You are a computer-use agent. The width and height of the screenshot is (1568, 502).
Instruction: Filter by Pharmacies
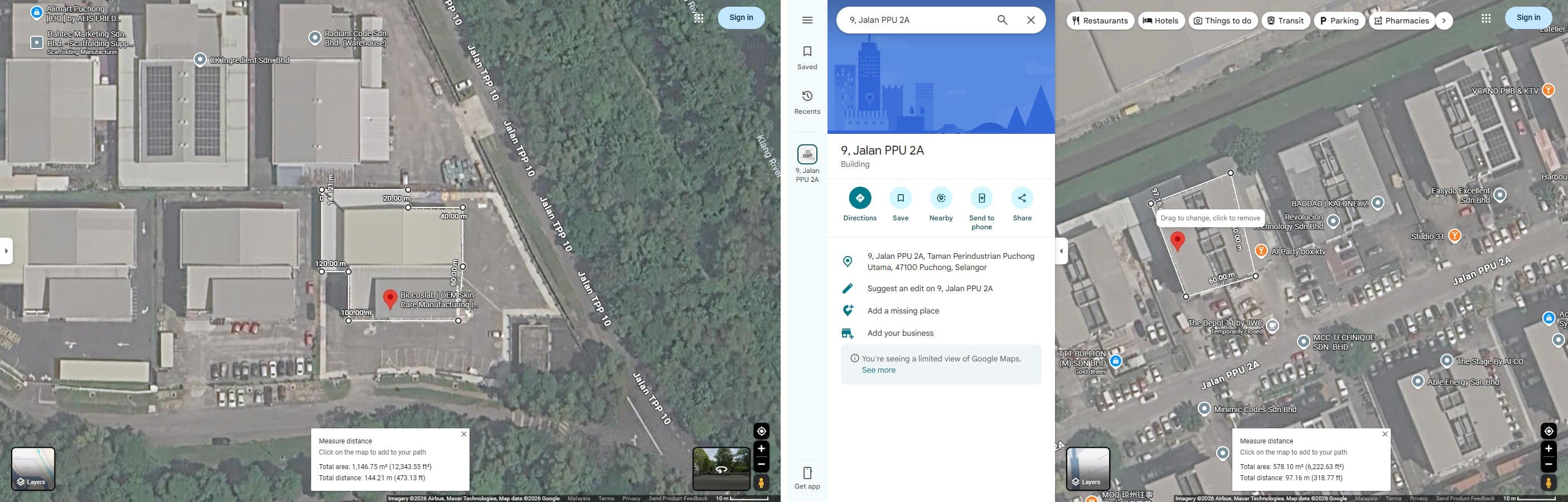(x=1401, y=20)
